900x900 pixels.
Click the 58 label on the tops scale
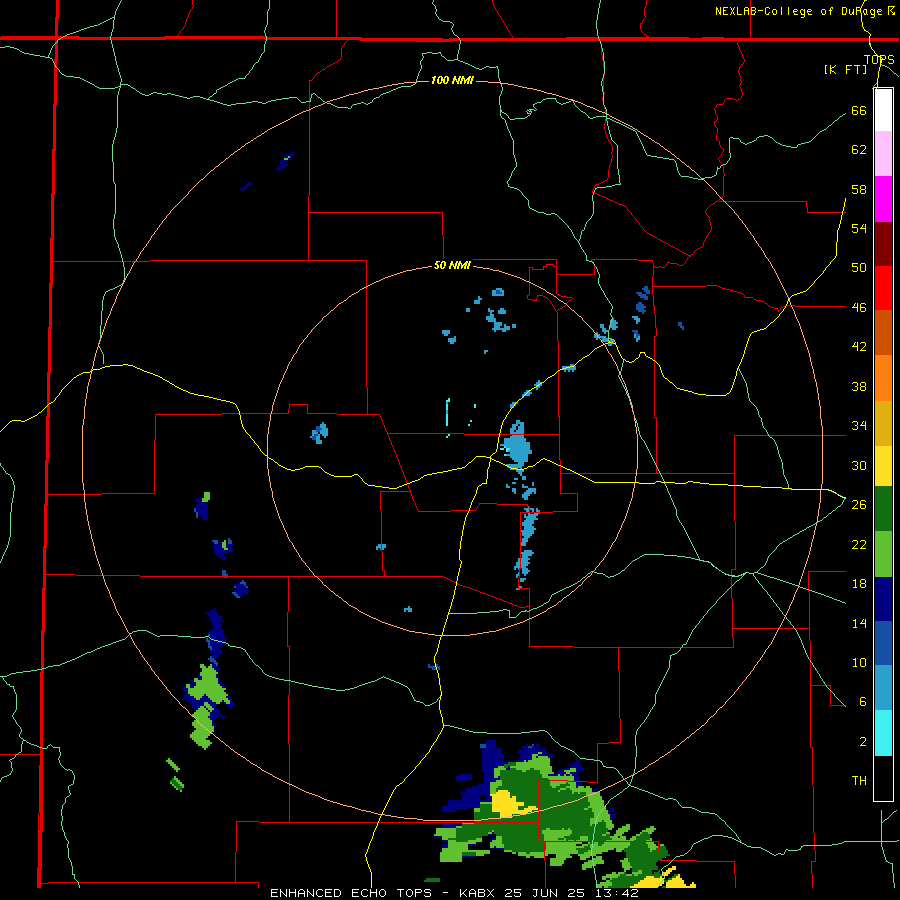coord(859,189)
